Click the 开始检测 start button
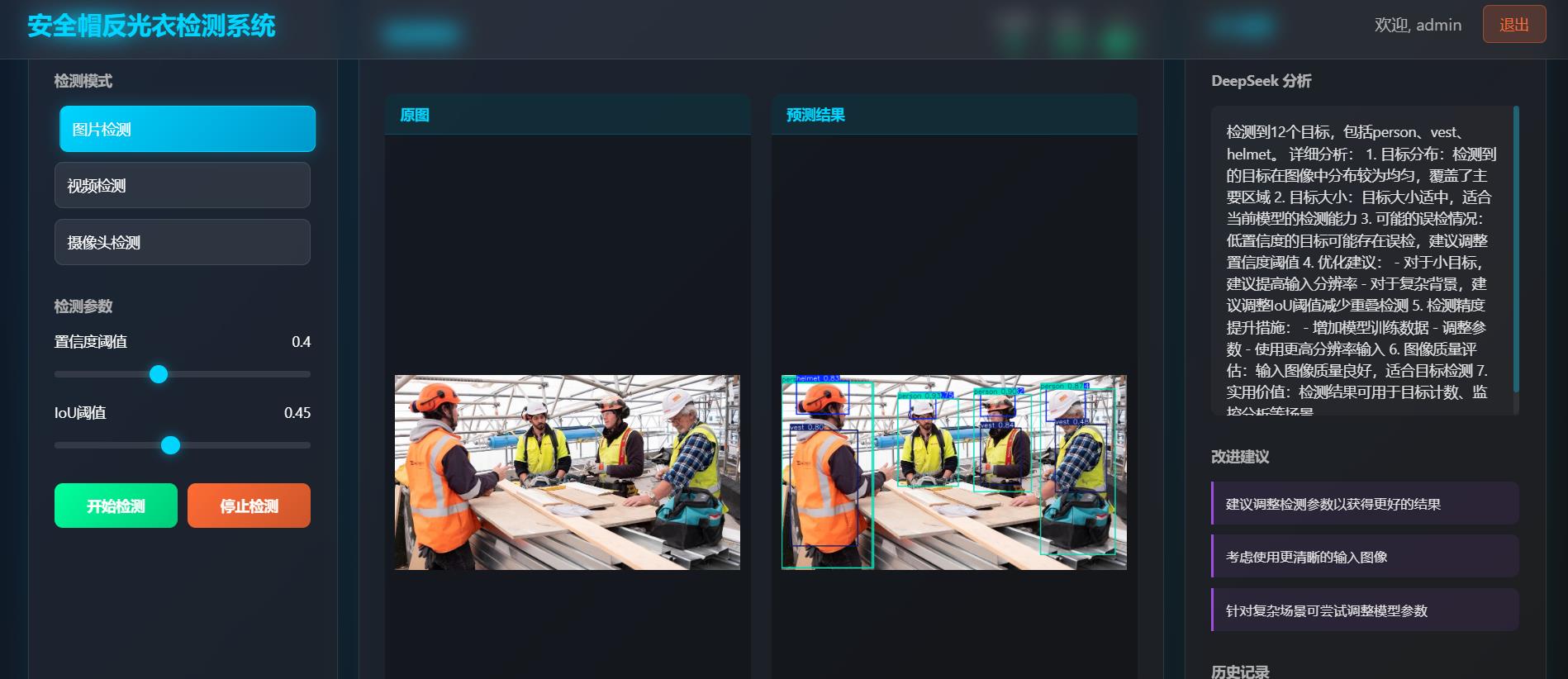 point(116,506)
